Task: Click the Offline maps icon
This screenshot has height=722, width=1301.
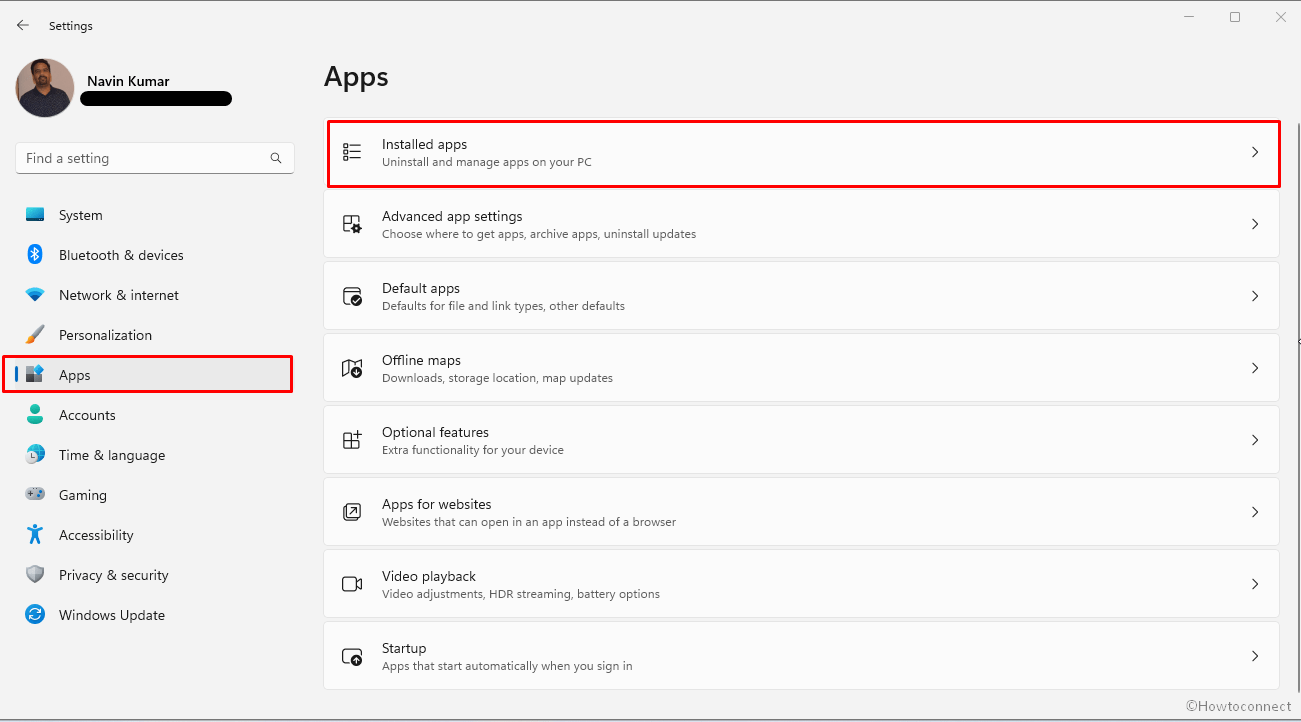Action: tap(352, 368)
